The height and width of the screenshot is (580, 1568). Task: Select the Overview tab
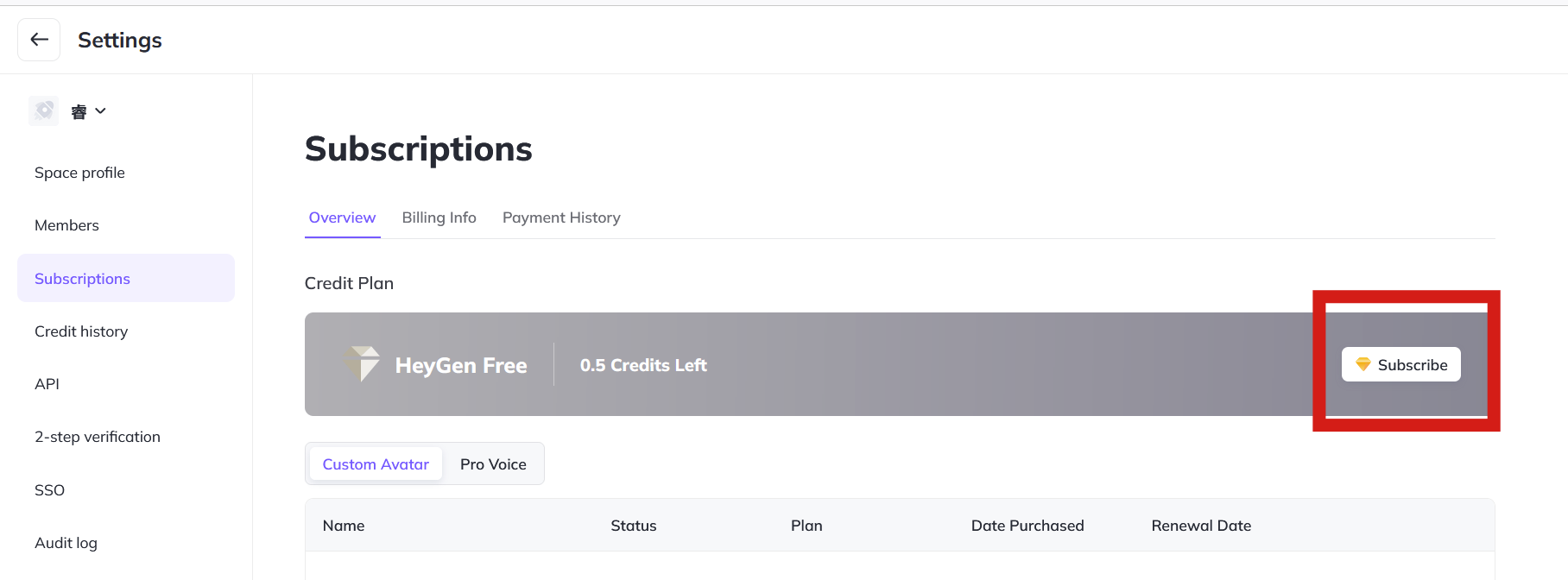tap(342, 217)
